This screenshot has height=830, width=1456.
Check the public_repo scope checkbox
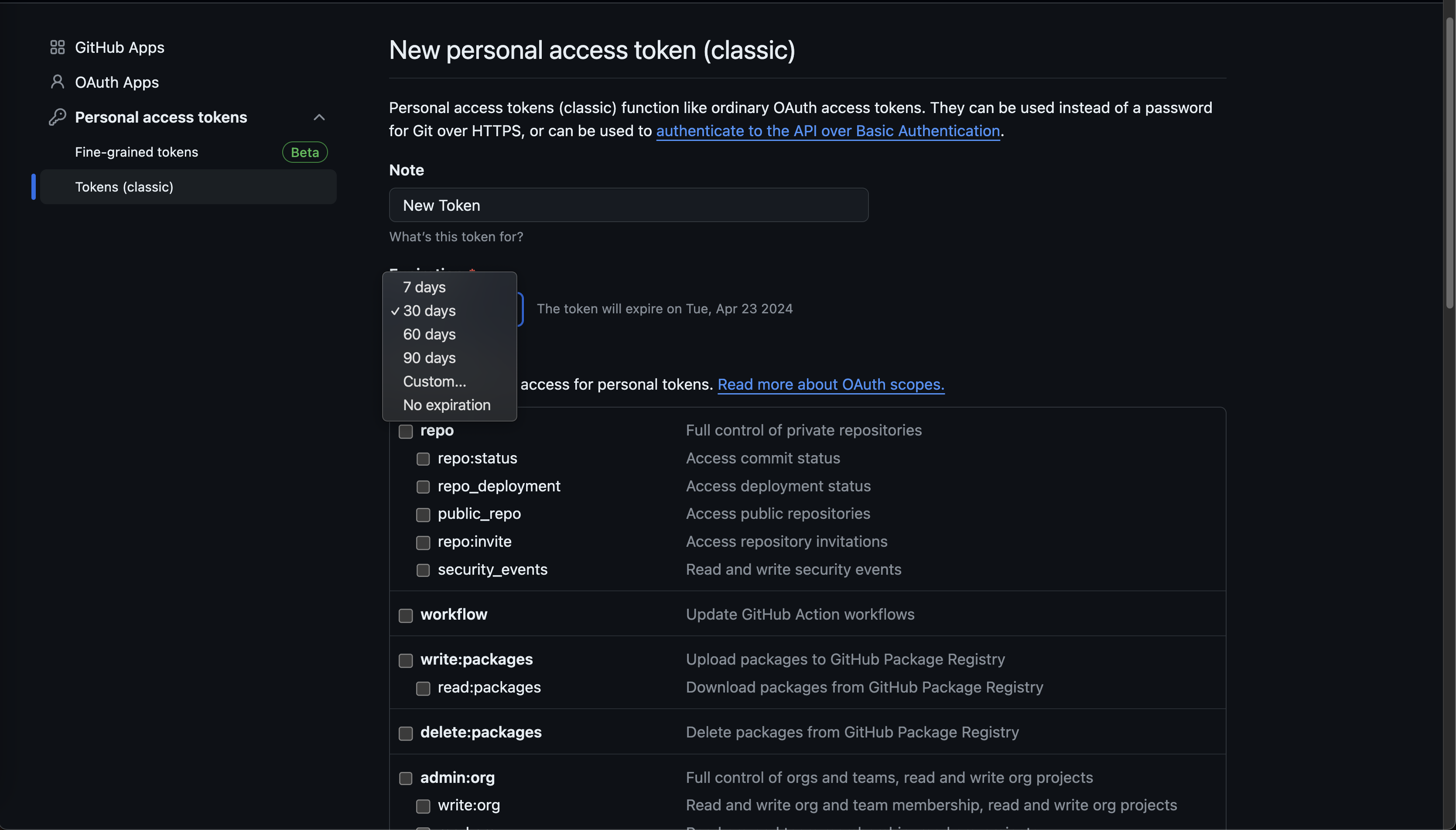(x=423, y=515)
